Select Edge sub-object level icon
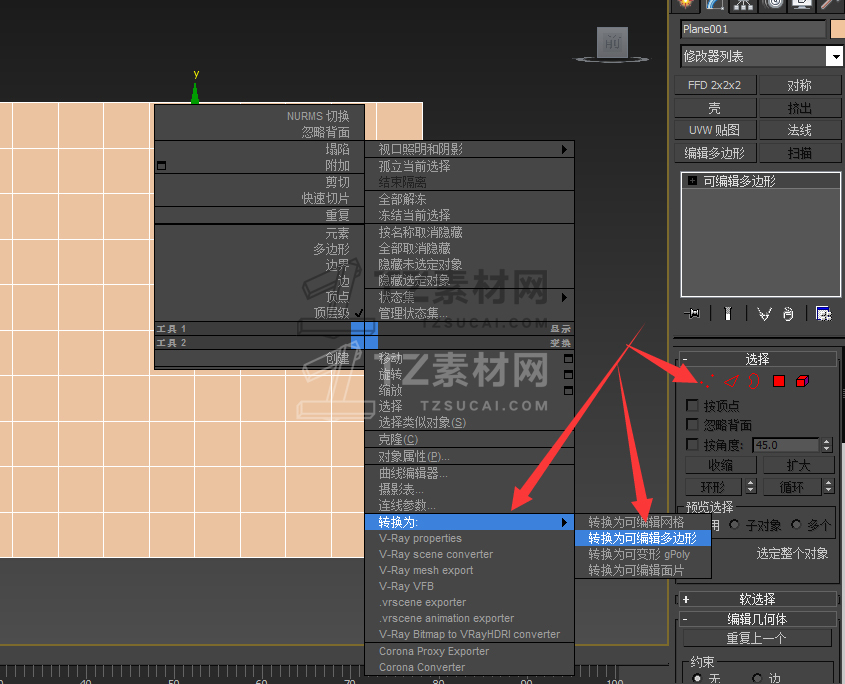The height and width of the screenshot is (684, 845). point(731,381)
